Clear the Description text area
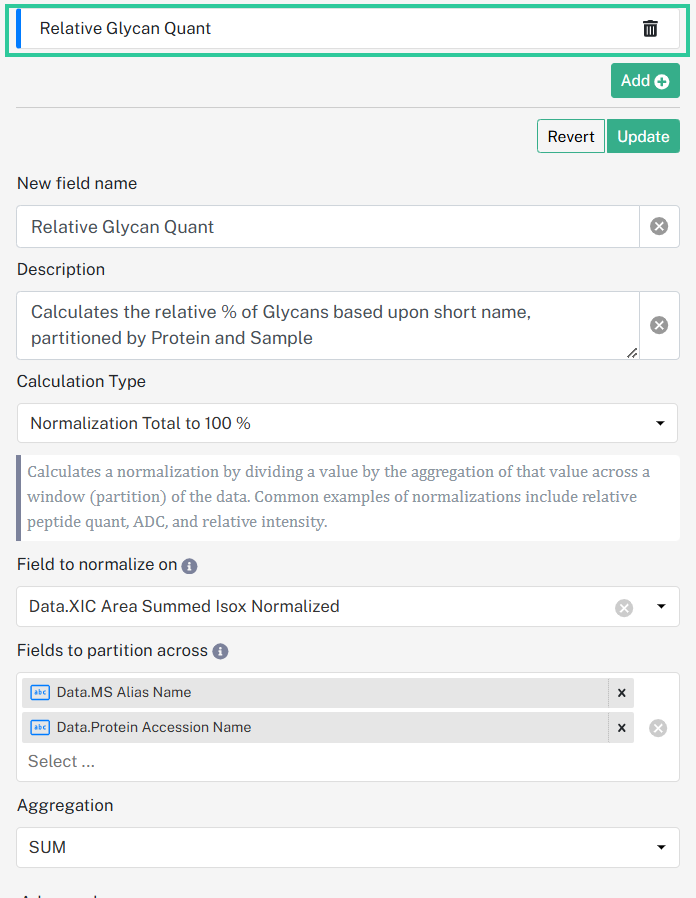 659,325
